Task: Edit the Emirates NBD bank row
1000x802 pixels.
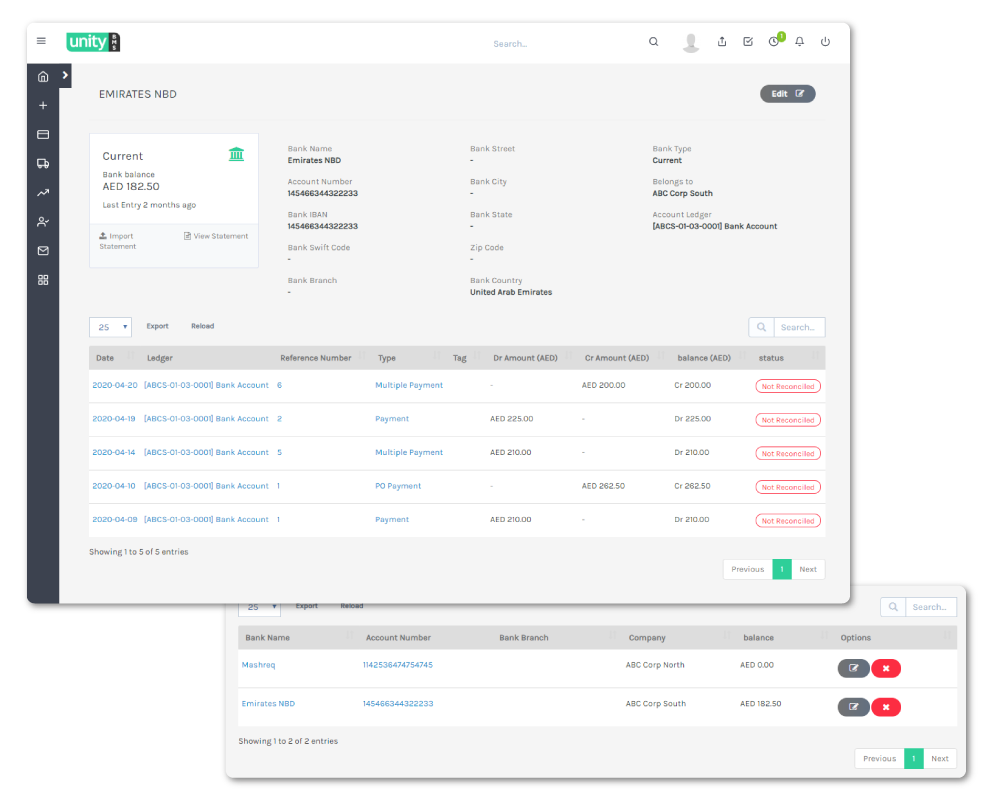Action: point(853,707)
